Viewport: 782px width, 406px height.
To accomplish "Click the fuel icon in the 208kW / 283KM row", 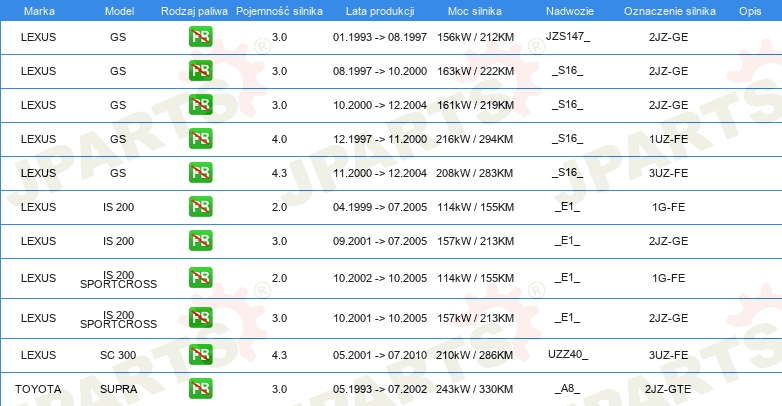I will click(200, 173).
